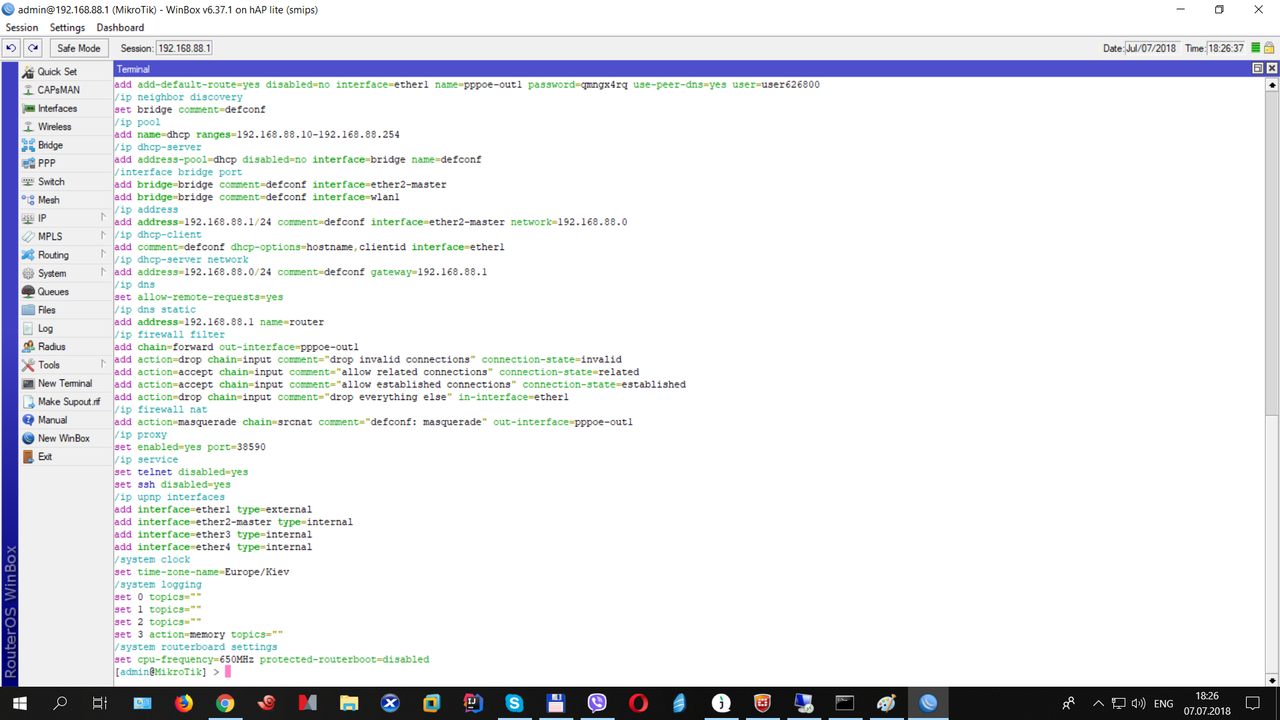This screenshot has height=720, width=1280.
Task: Open PPP menu
Action: [47, 163]
